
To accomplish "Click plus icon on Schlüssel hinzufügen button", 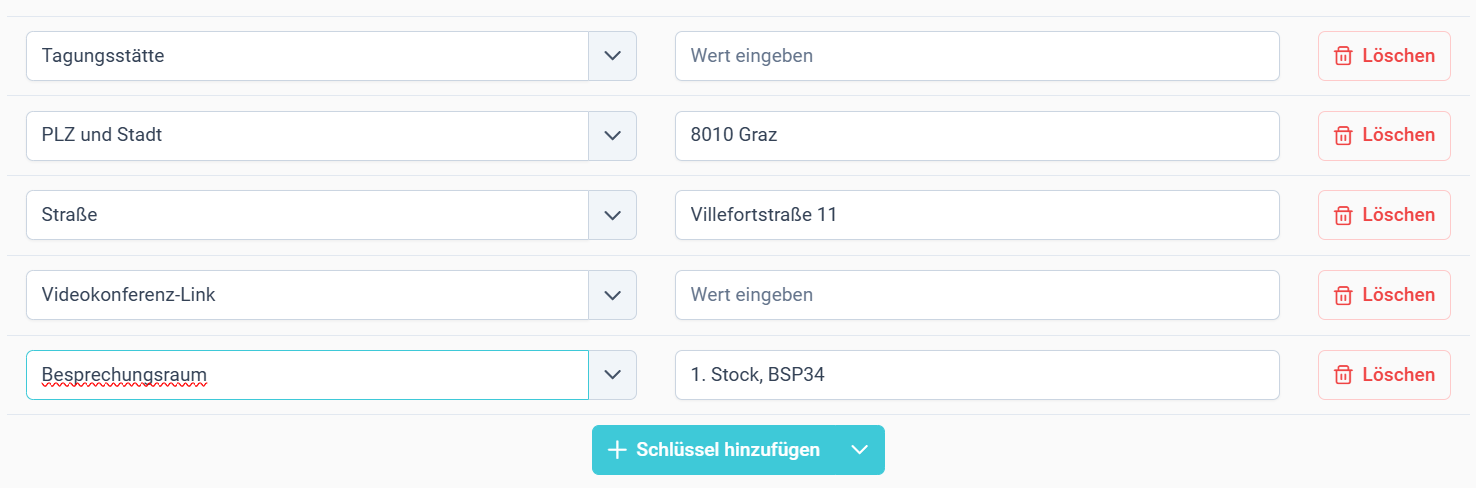I will point(618,450).
